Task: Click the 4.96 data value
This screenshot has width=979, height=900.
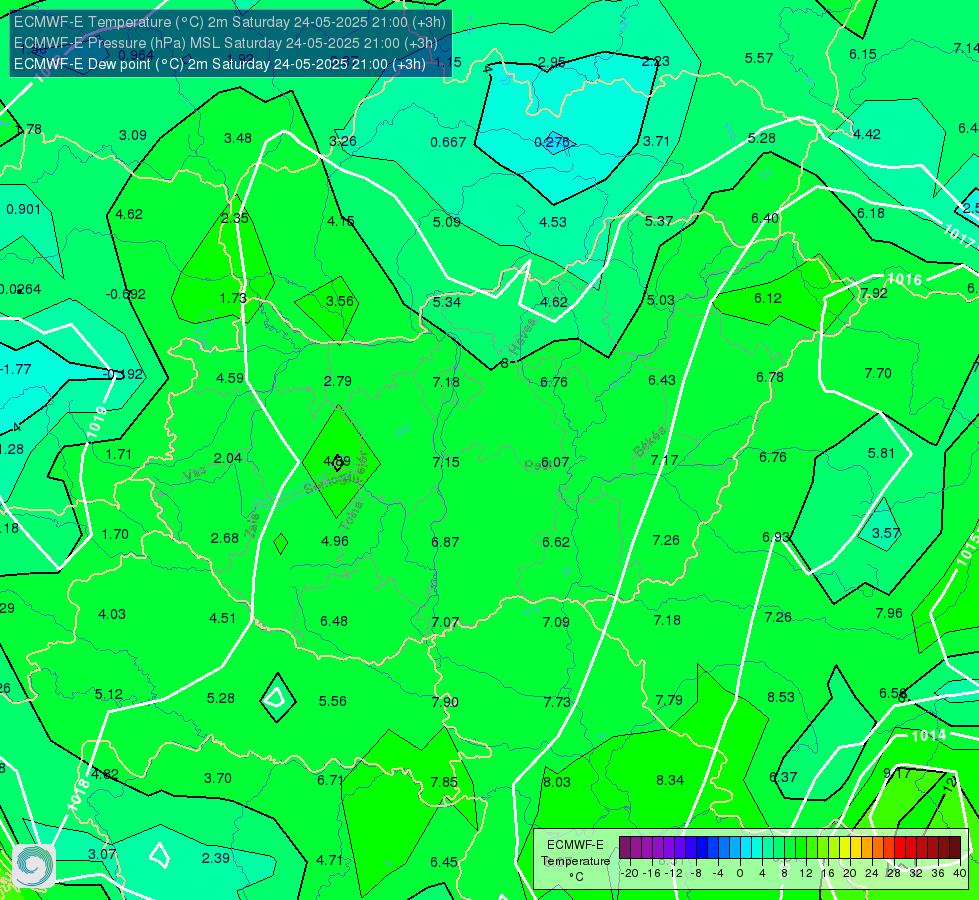Action: point(335,541)
